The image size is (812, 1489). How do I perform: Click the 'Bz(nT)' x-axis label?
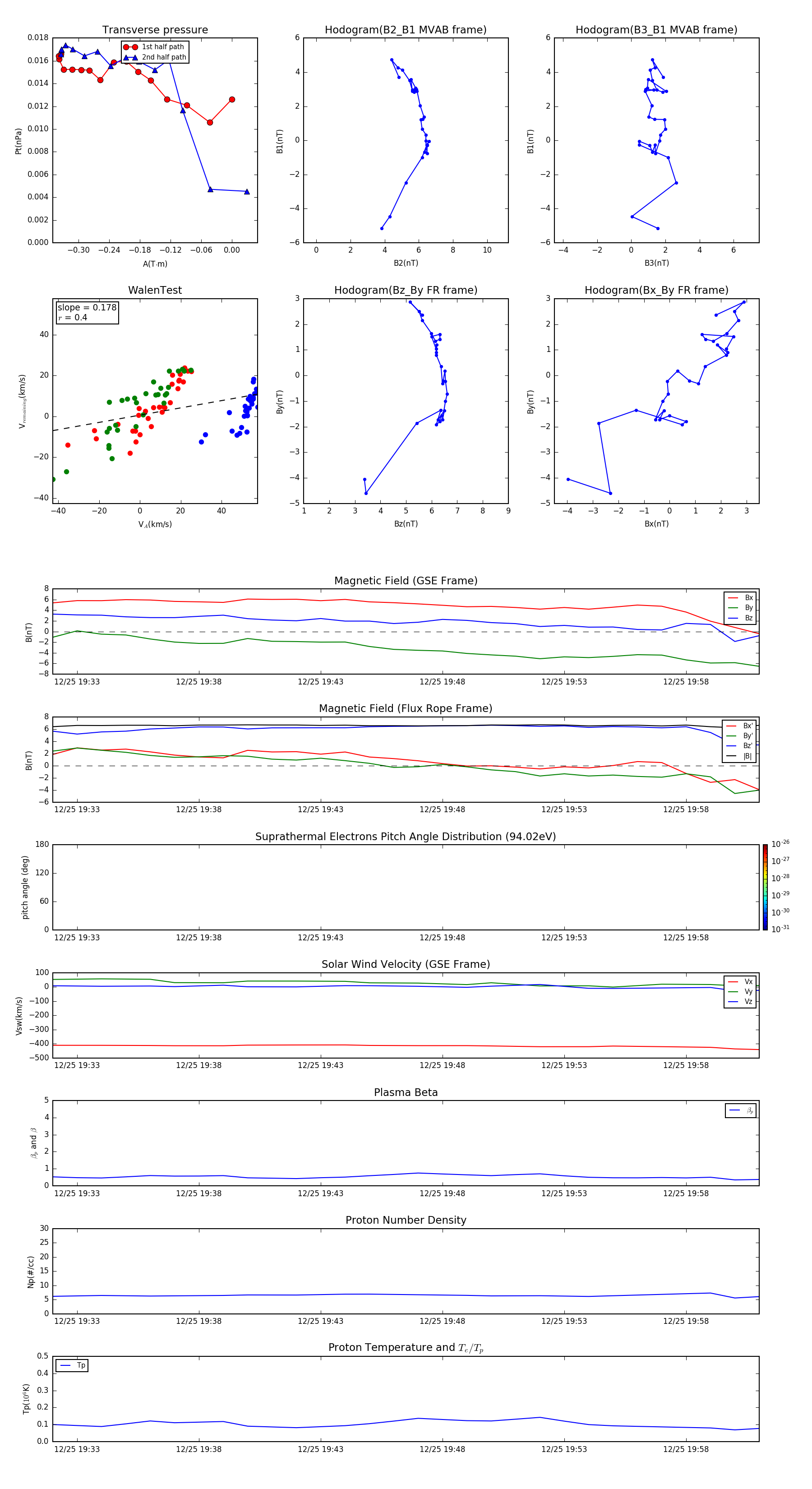(x=406, y=524)
